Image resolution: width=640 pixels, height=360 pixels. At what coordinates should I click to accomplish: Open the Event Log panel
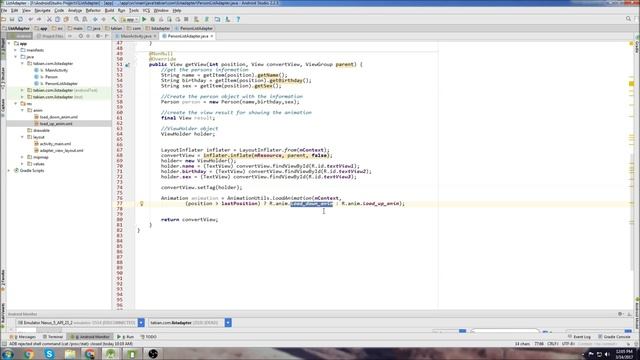(x=580, y=337)
